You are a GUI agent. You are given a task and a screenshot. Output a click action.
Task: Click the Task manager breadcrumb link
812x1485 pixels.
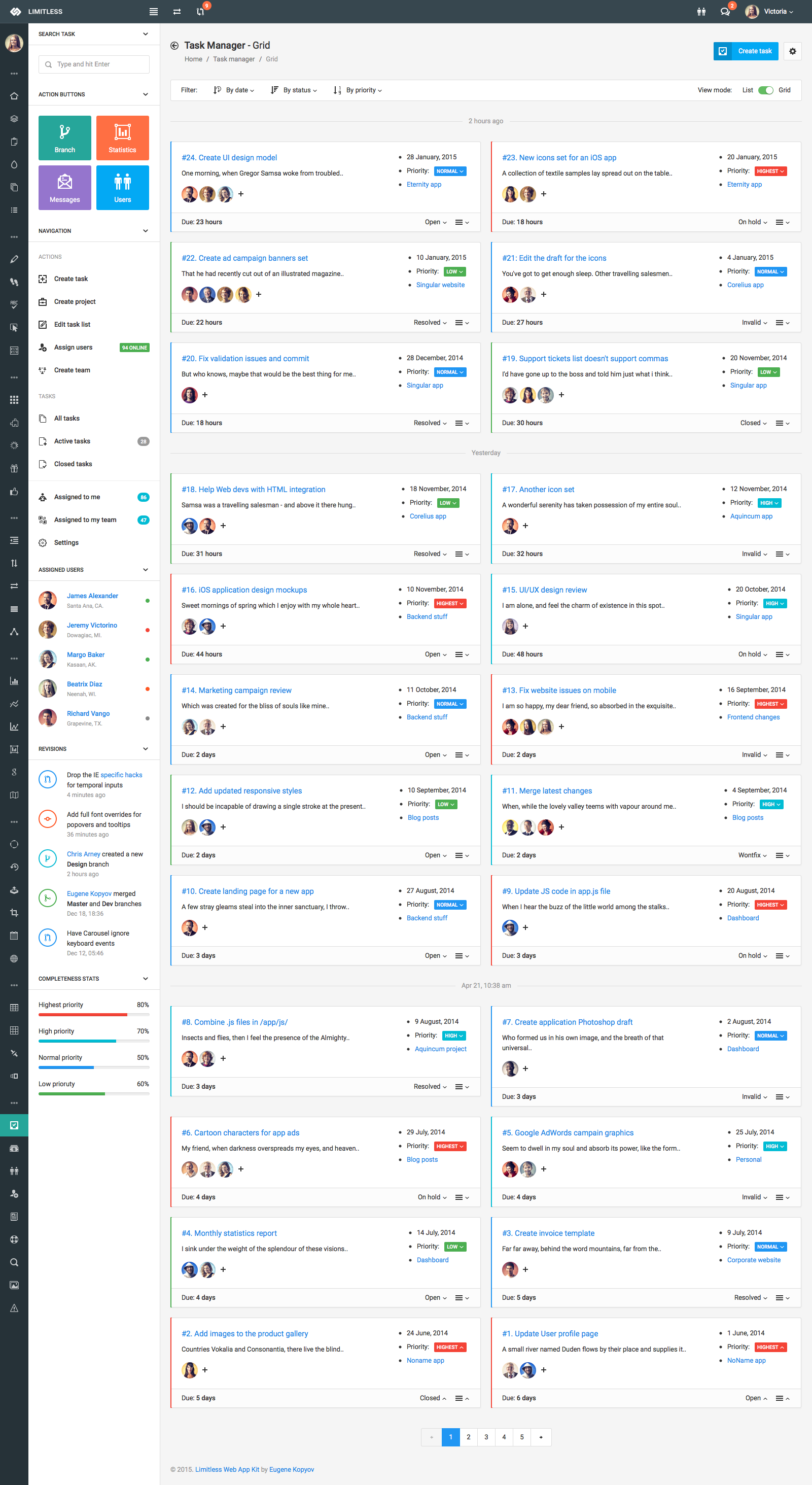pyautogui.click(x=234, y=59)
